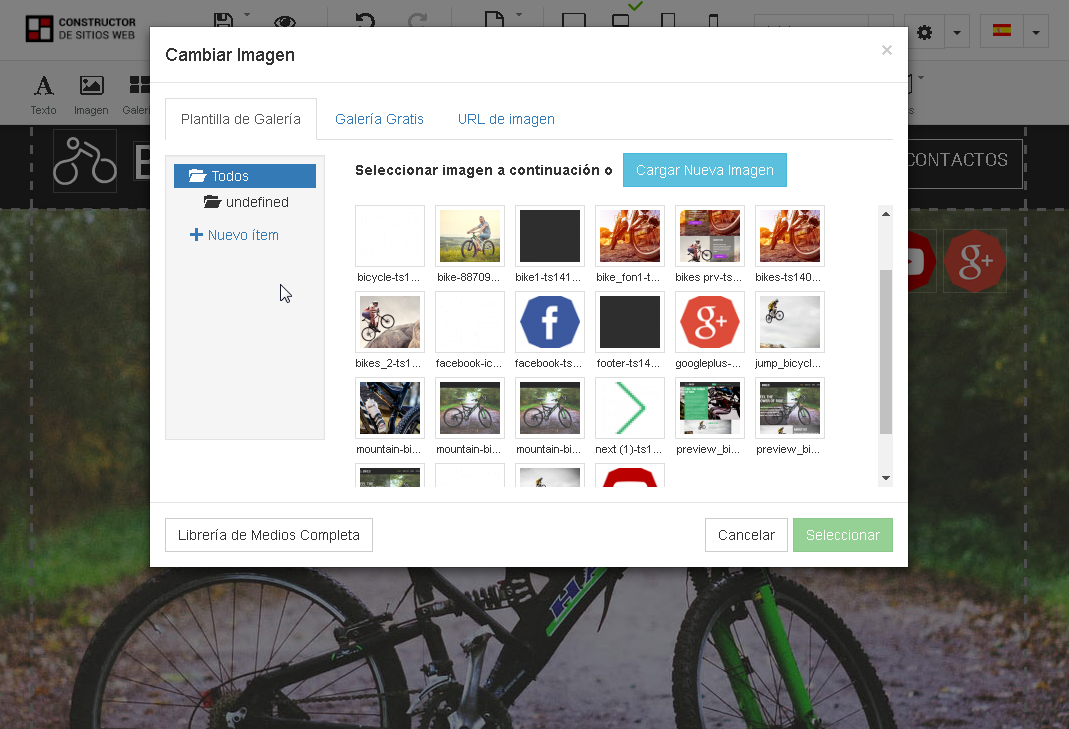Select the undefined folder in the tree
This screenshot has height=729, width=1069.
(246, 202)
